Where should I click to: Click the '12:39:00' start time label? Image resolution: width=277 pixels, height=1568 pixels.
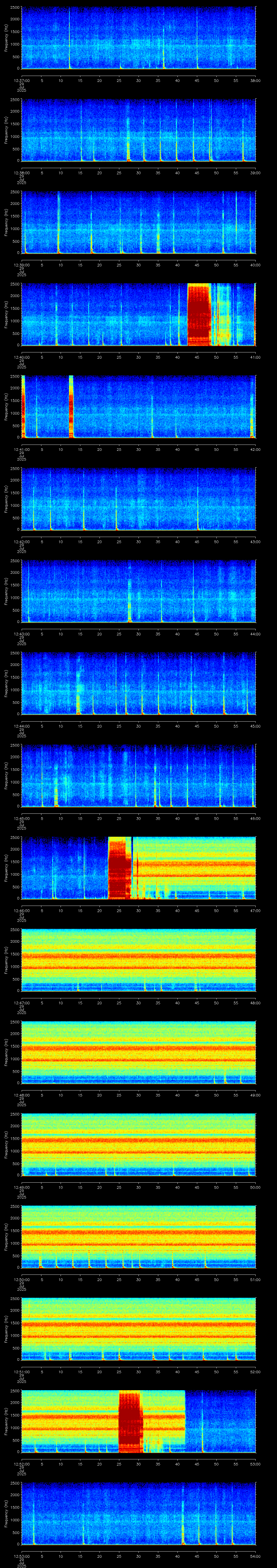pyautogui.click(x=21, y=264)
